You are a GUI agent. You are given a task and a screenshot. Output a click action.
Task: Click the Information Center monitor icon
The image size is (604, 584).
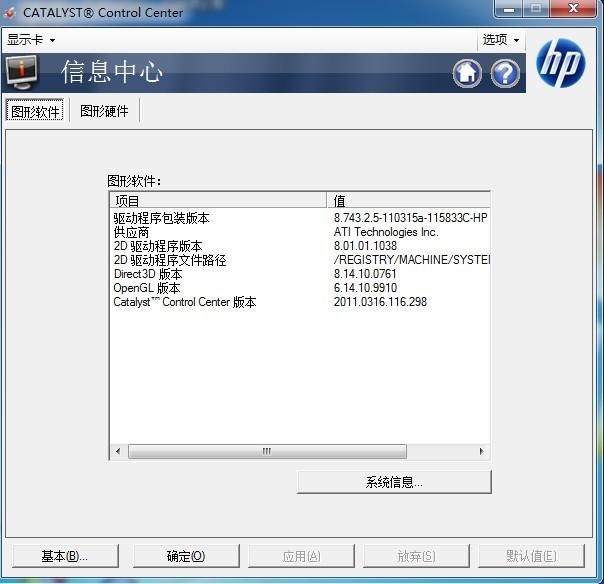22,72
